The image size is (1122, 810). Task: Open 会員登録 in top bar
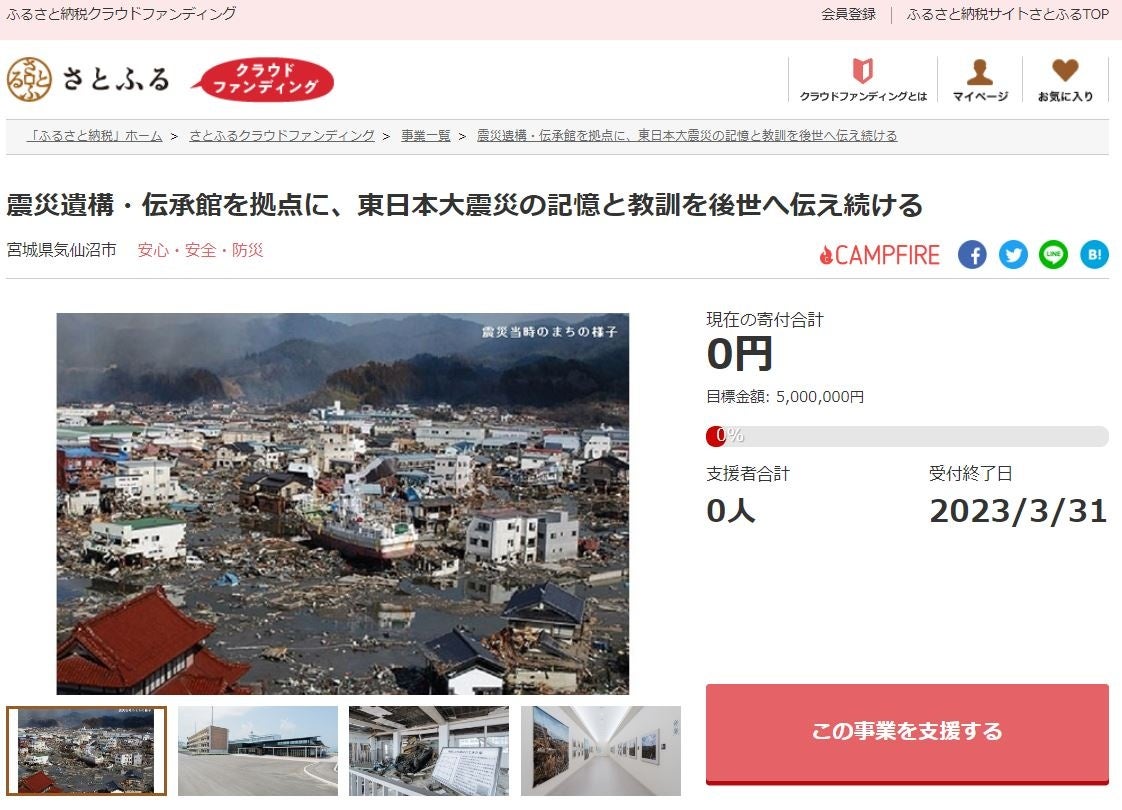point(848,14)
